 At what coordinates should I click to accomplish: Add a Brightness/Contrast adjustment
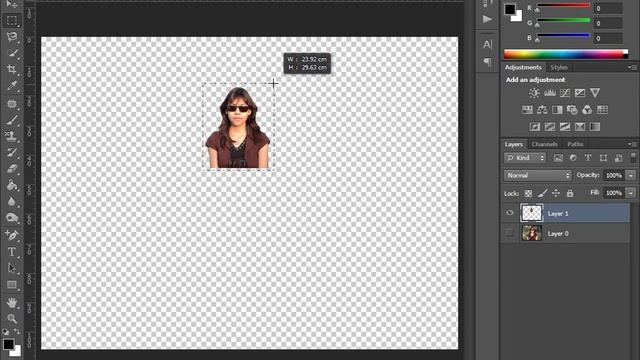coord(534,93)
